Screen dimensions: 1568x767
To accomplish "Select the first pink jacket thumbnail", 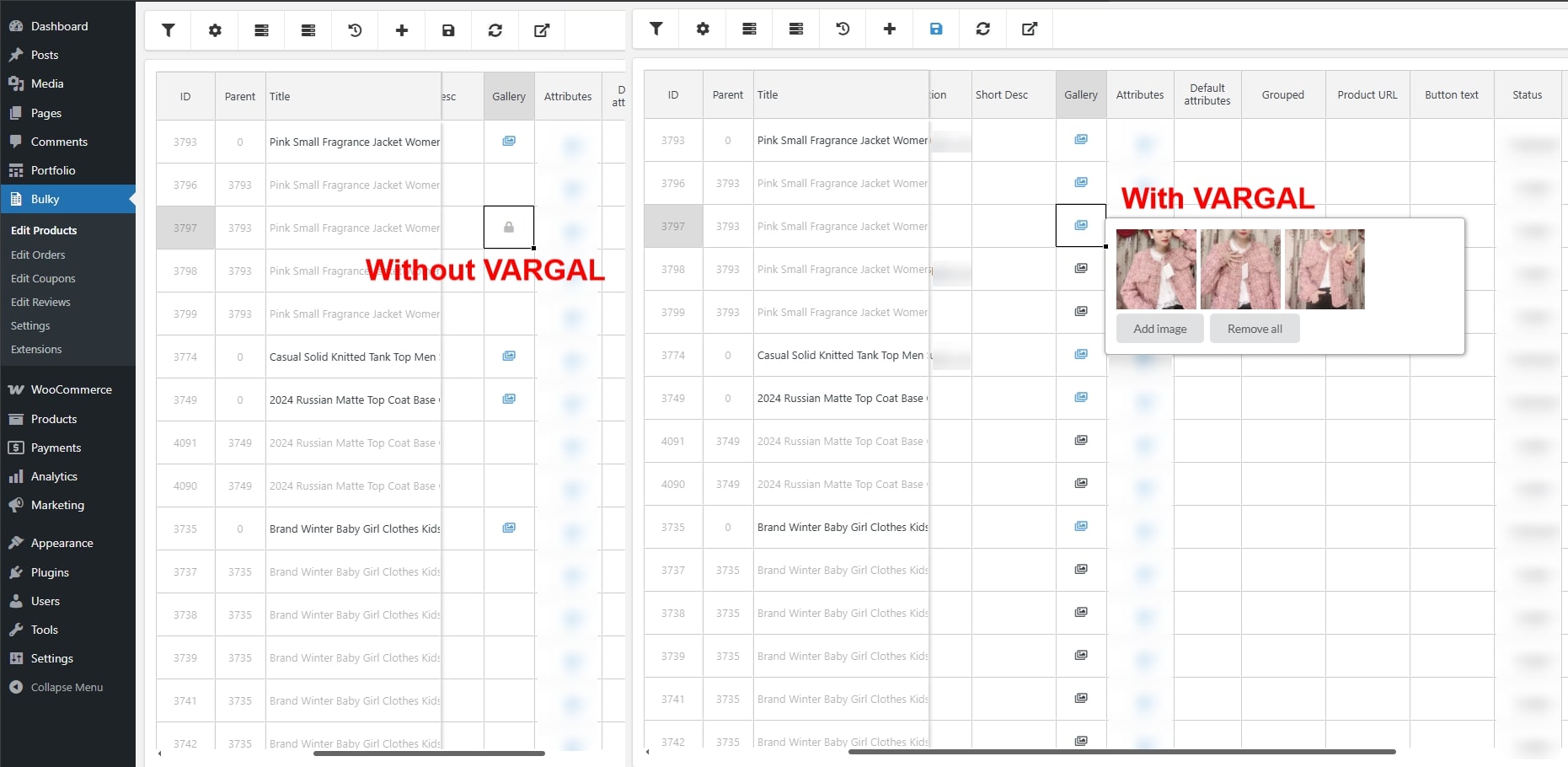I will (1156, 269).
